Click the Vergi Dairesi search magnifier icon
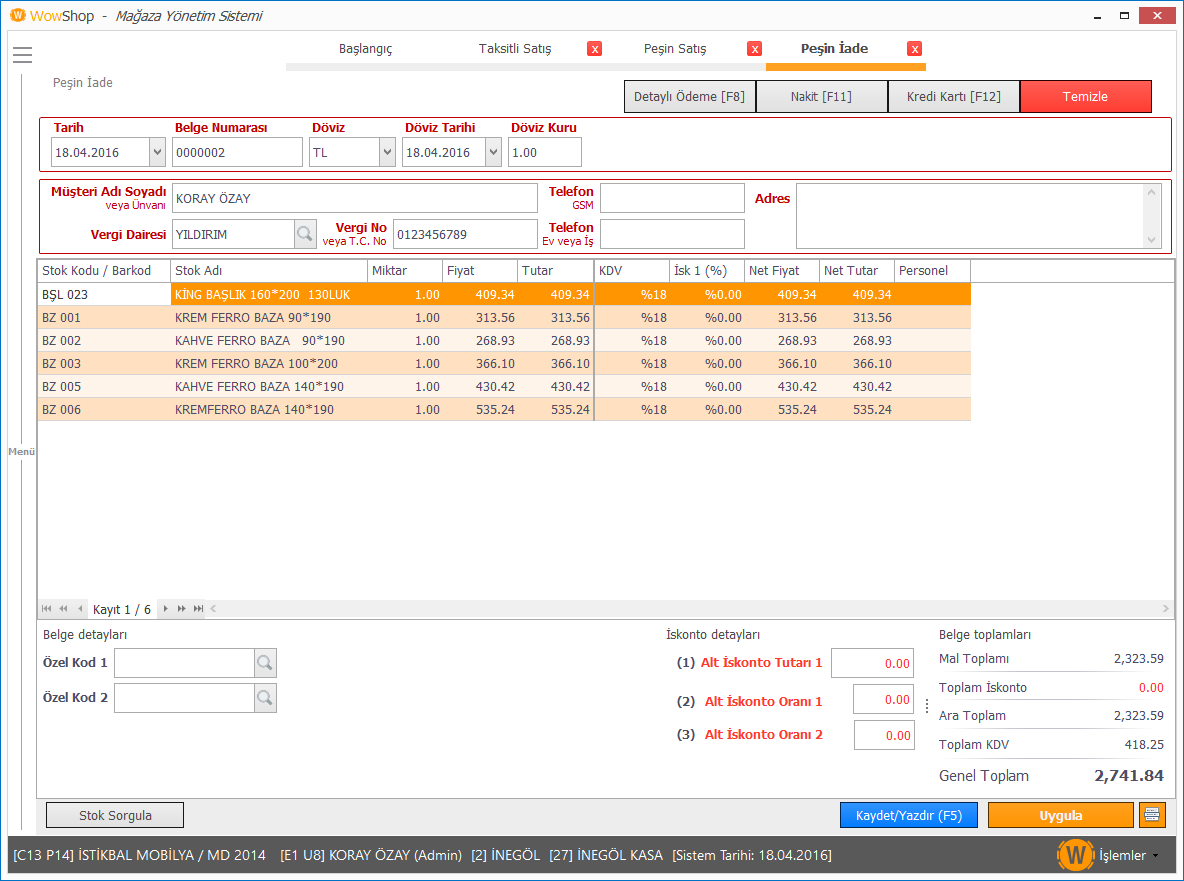Image resolution: width=1184 pixels, height=881 pixels. (x=305, y=234)
